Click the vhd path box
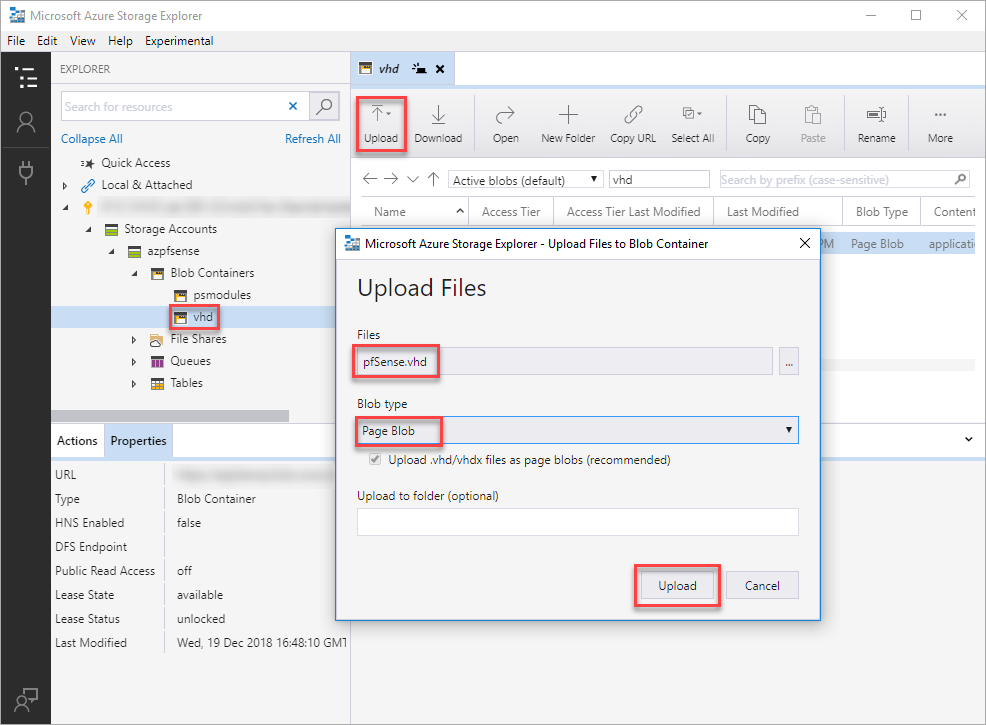This screenshot has width=986, height=725. 659,180
